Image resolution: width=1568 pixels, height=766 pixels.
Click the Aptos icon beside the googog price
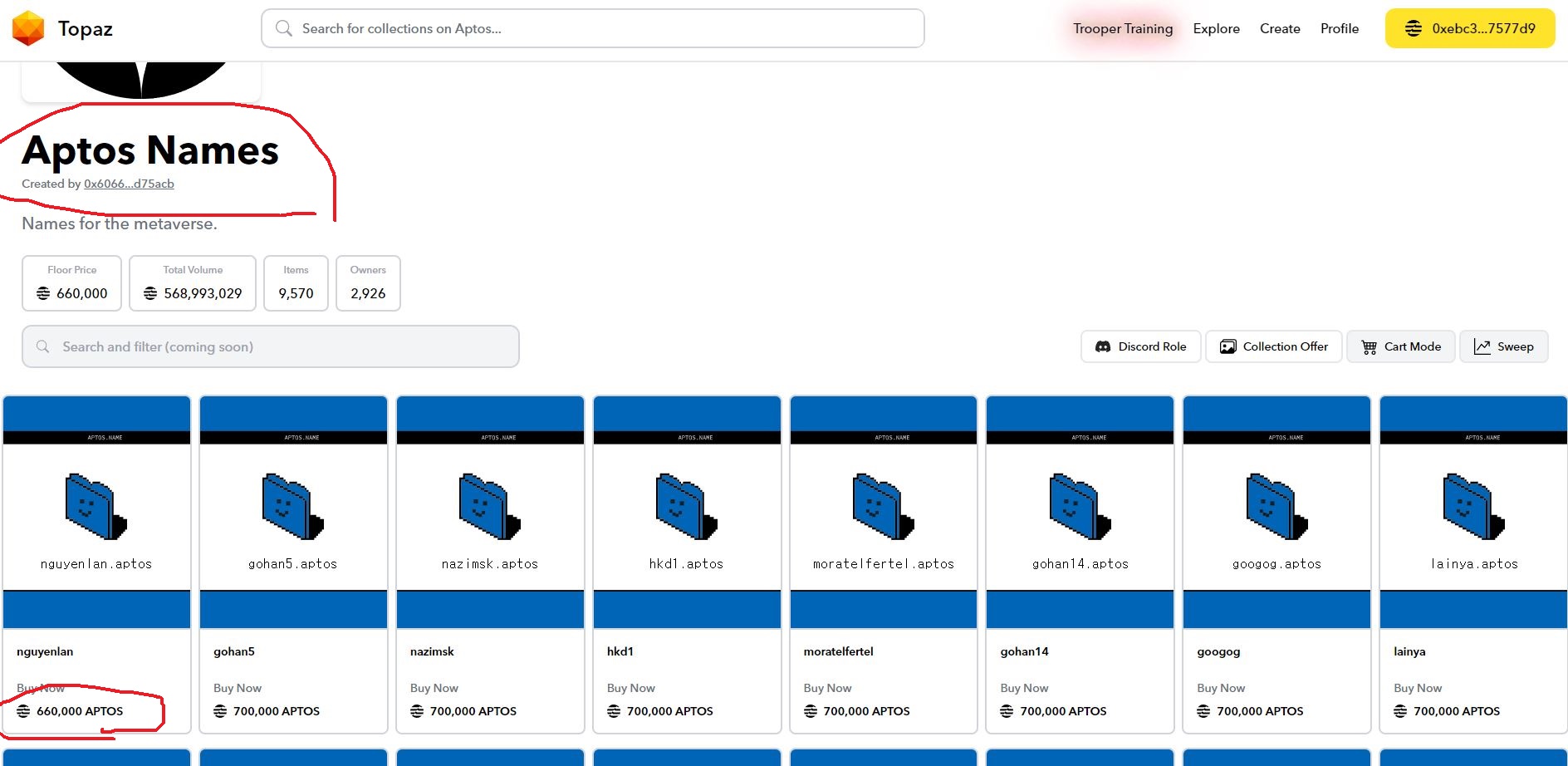[1203, 711]
